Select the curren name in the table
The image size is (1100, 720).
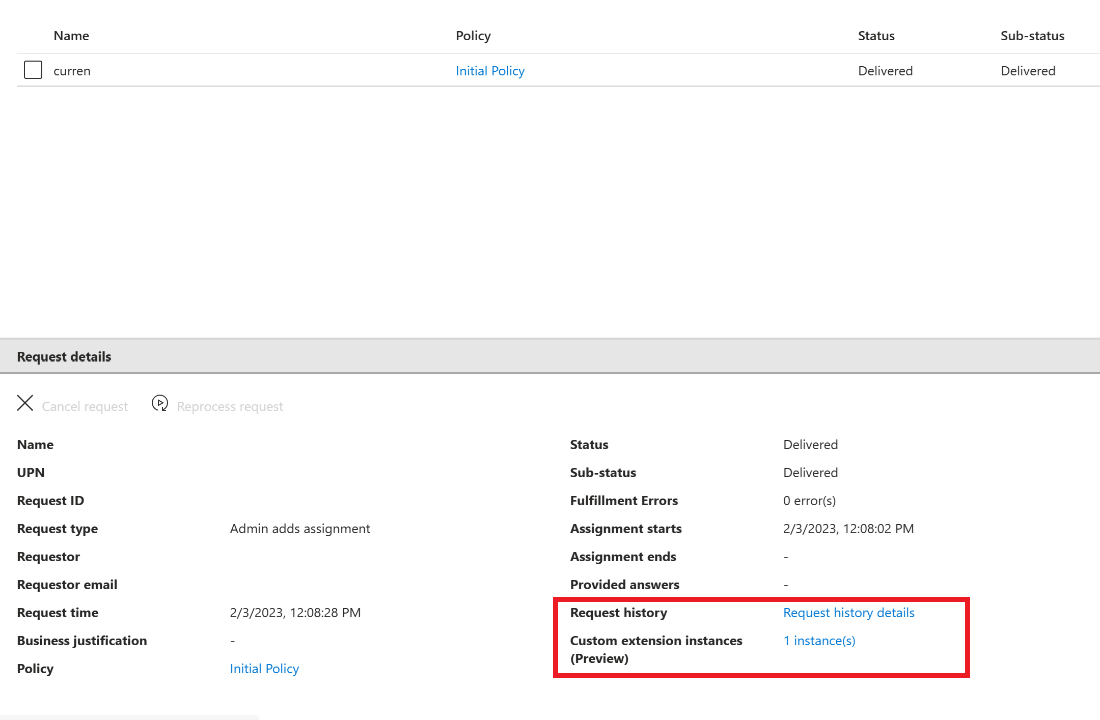click(x=72, y=71)
